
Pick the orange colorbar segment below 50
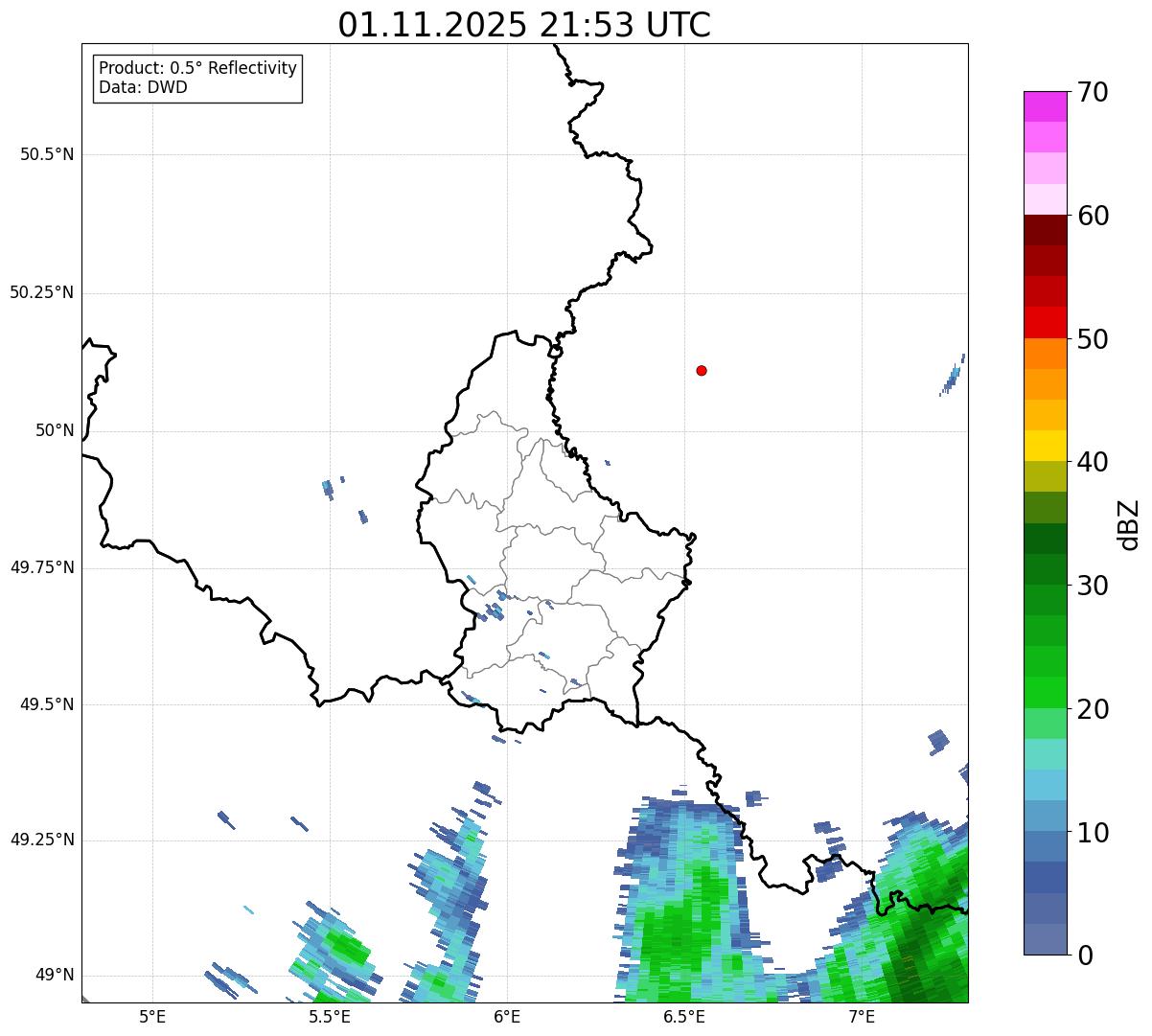[1045, 354]
